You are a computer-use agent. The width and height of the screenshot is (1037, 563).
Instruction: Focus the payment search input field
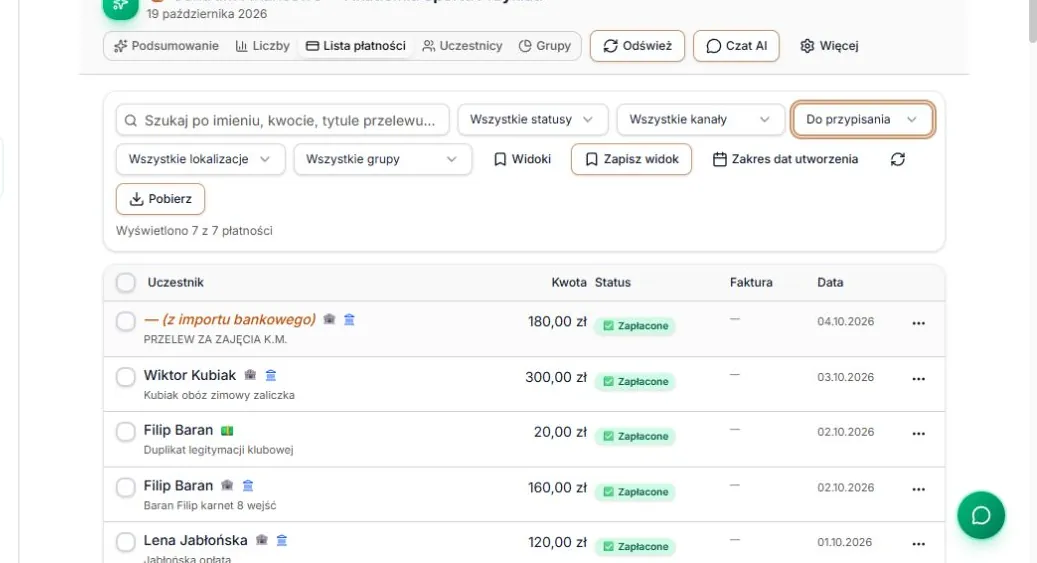point(282,120)
